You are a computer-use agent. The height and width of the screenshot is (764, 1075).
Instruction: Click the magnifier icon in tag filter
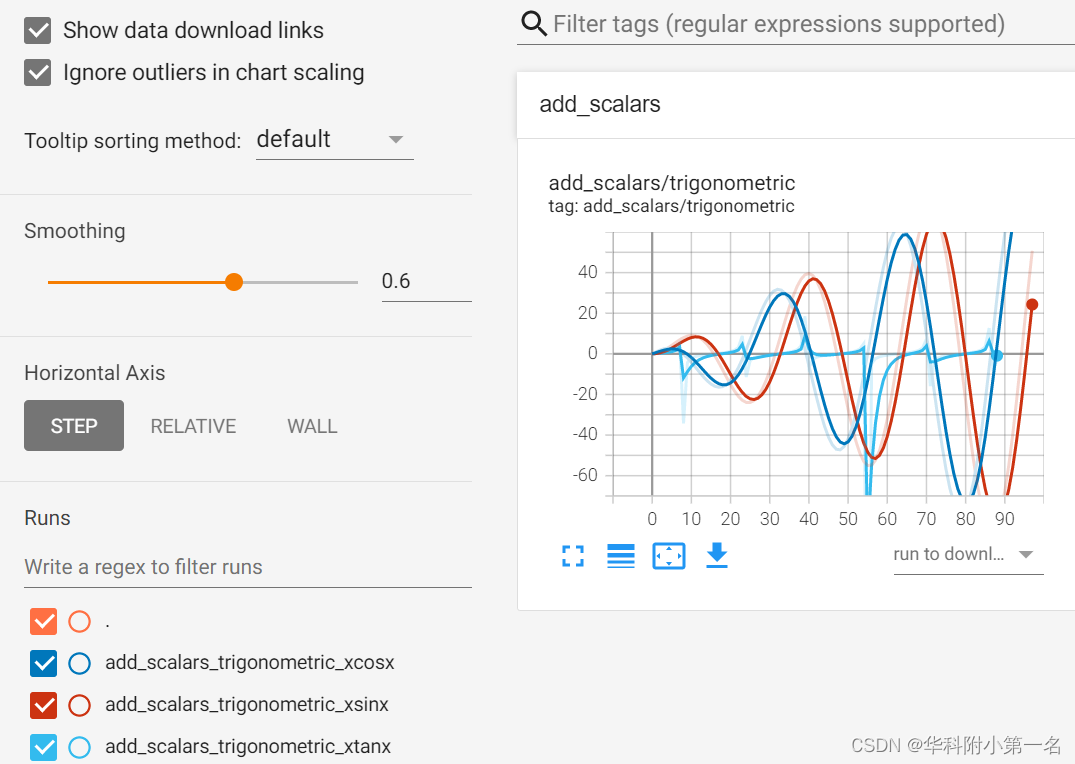pyautogui.click(x=533, y=23)
